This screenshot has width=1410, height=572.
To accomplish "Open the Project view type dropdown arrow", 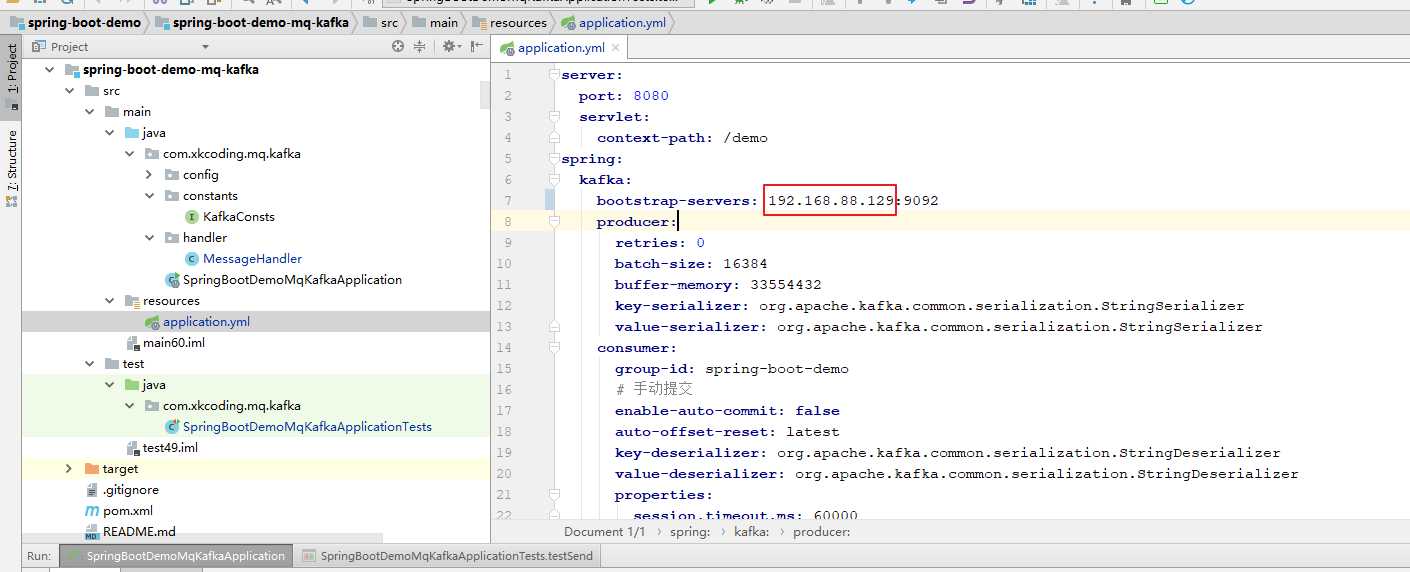I will (205, 47).
